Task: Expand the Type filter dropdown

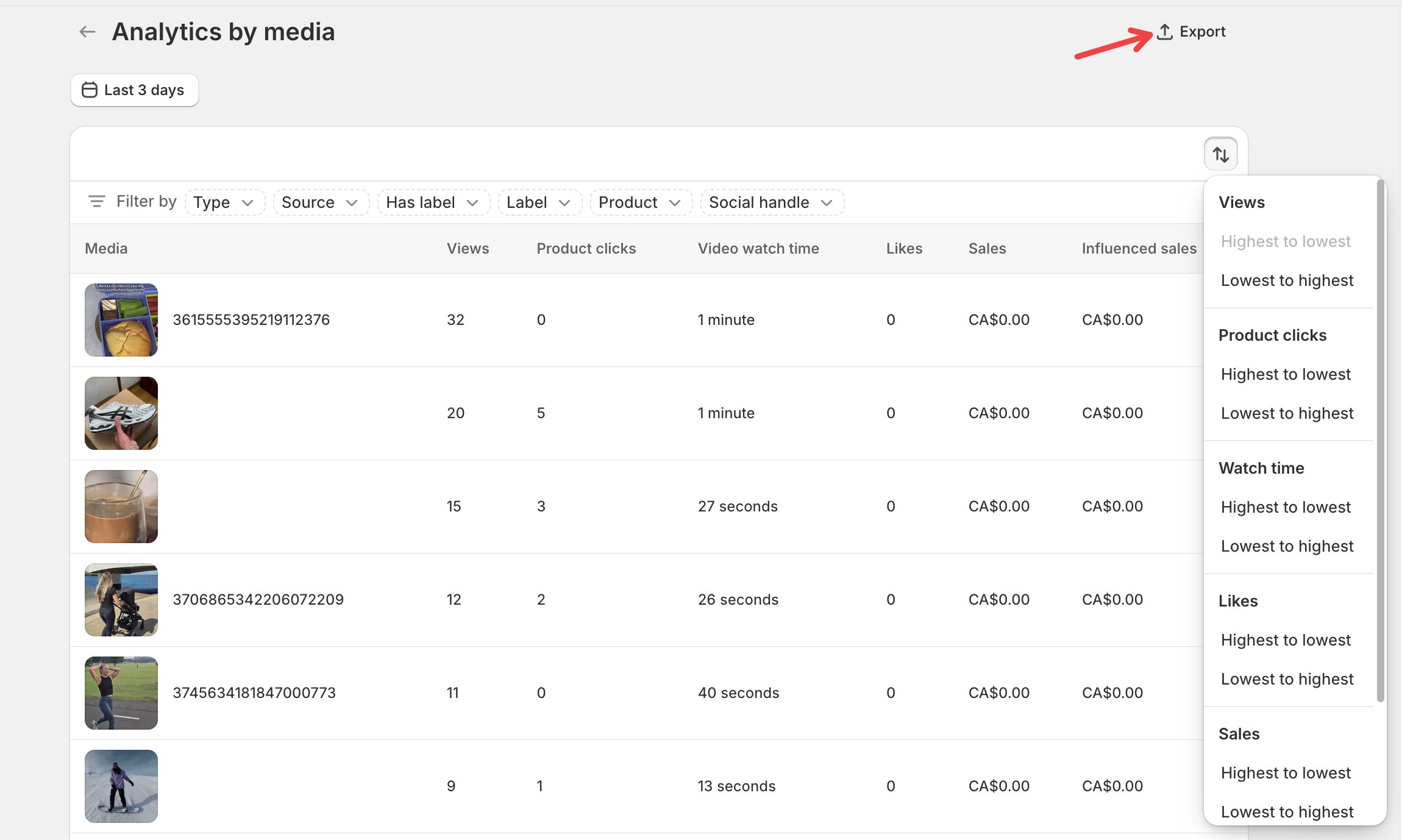Action: (224, 202)
